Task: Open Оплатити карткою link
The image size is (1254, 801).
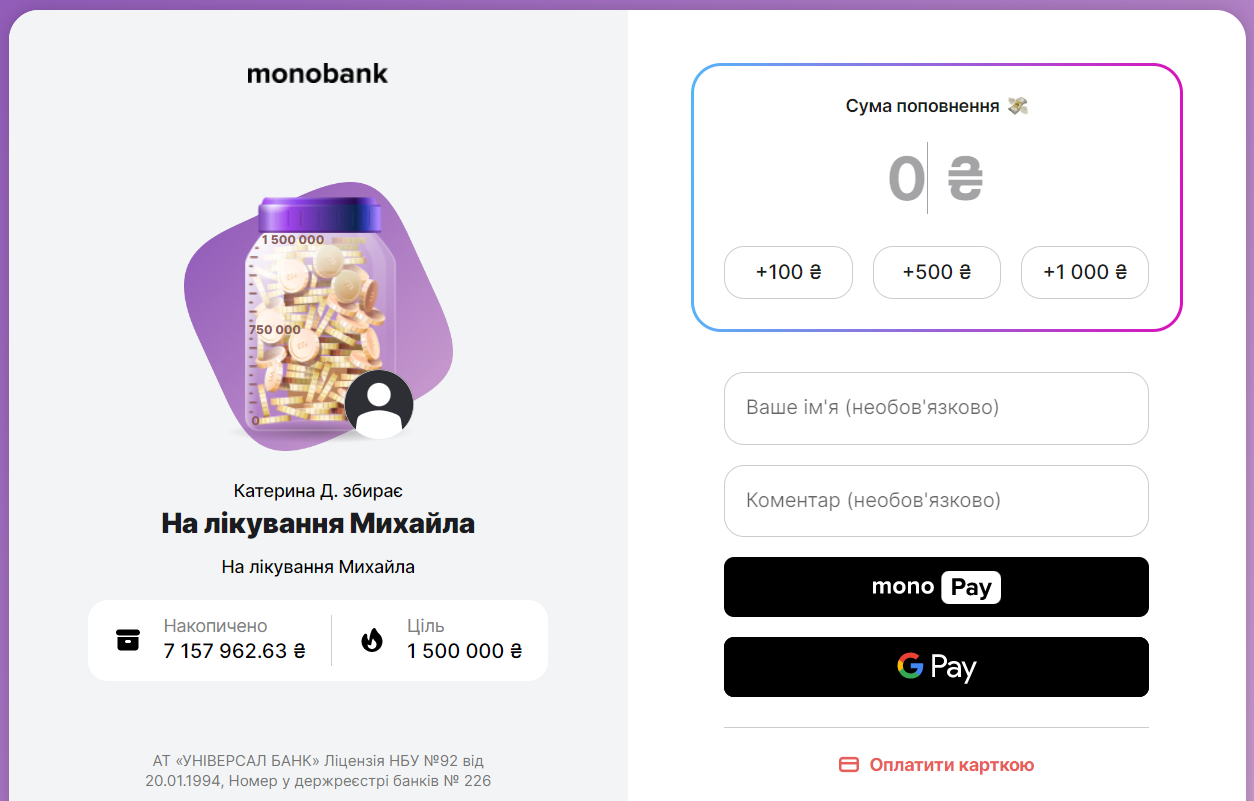Action: [951, 765]
